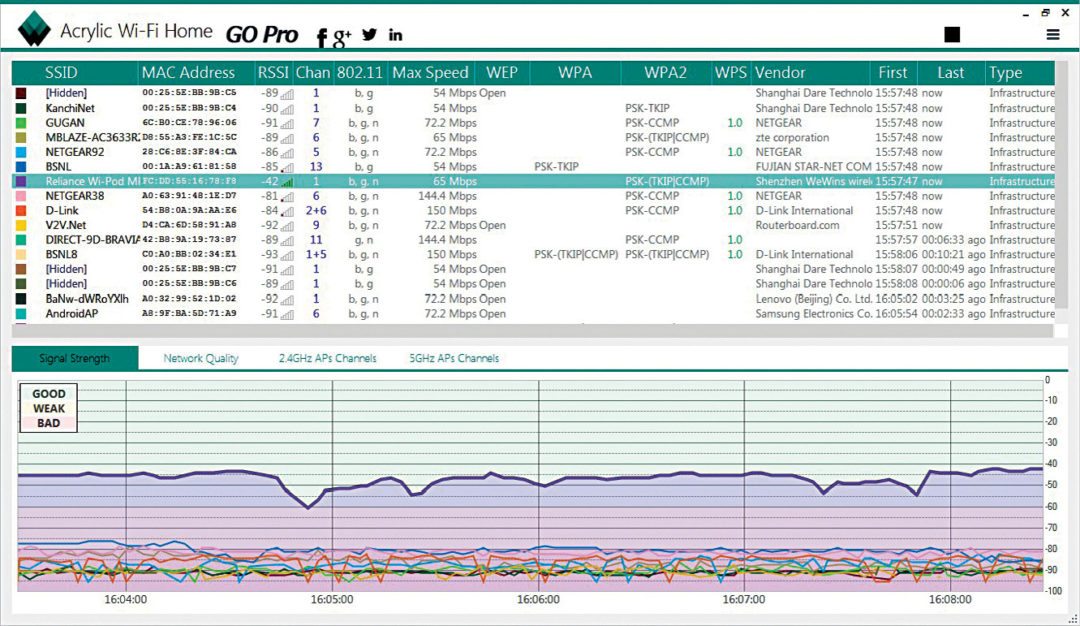Click the color swatch for NETGEAR92
The width and height of the screenshot is (1080, 626).
click(21, 152)
